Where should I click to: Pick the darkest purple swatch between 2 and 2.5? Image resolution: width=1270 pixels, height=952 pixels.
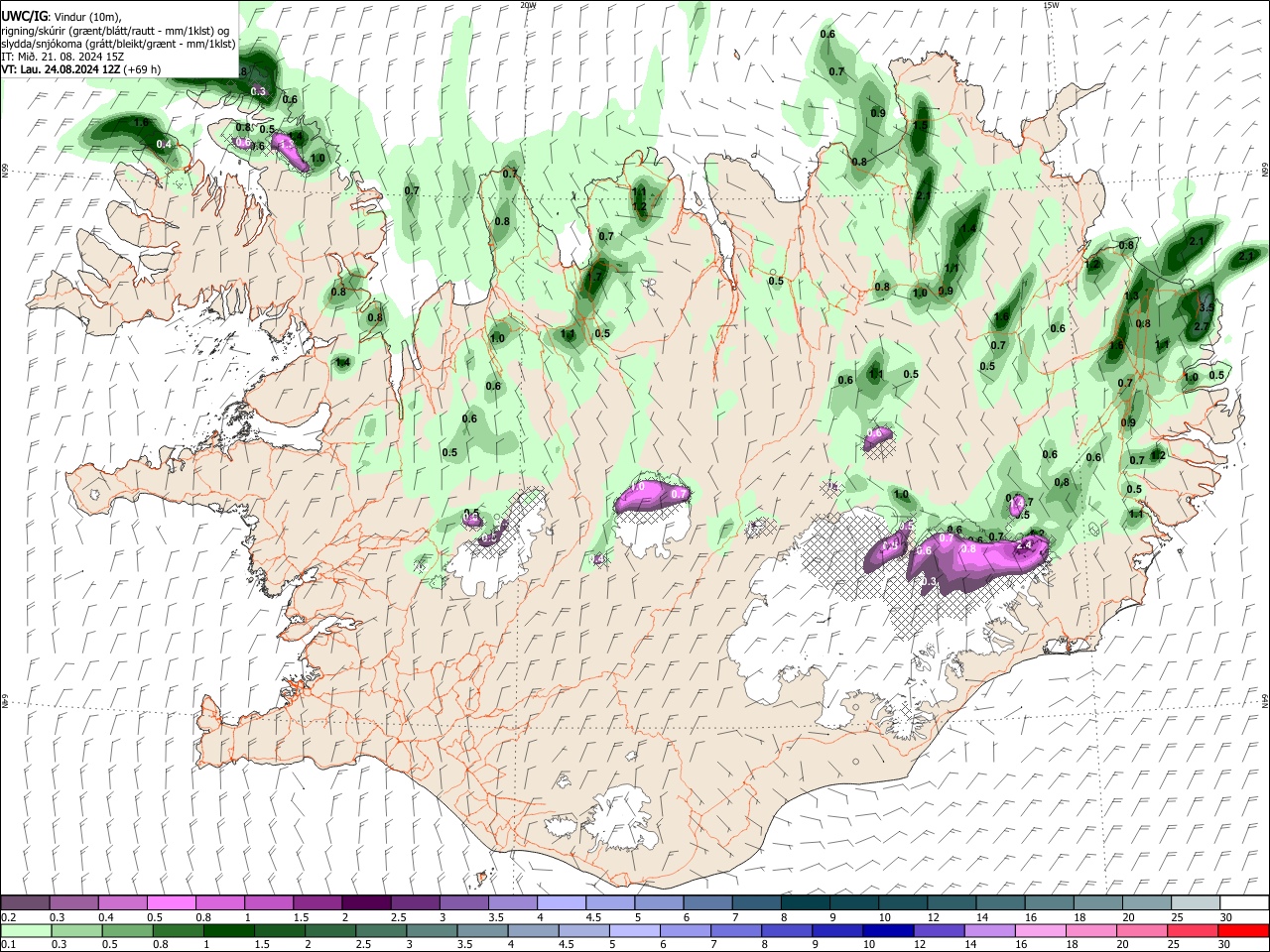(366, 902)
